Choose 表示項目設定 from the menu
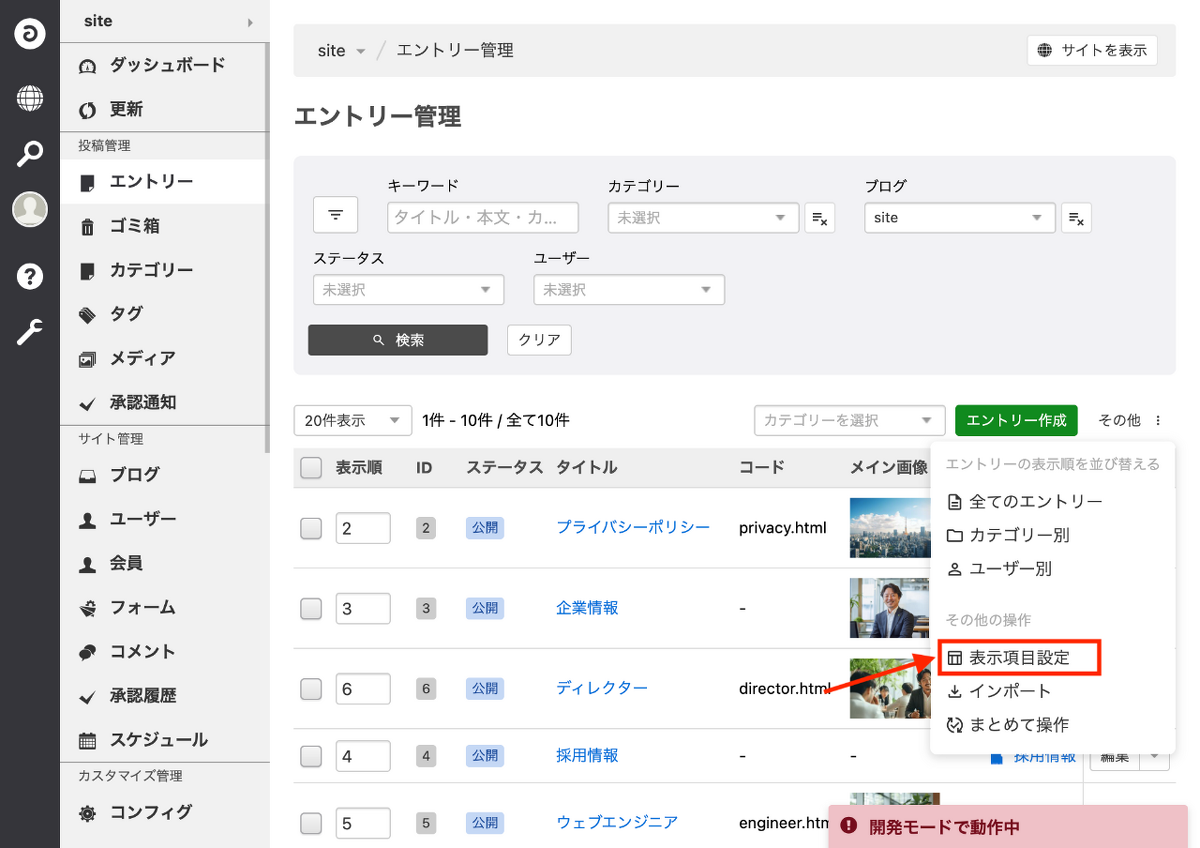Screen dimensions: 1200x848 coord(1018,658)
